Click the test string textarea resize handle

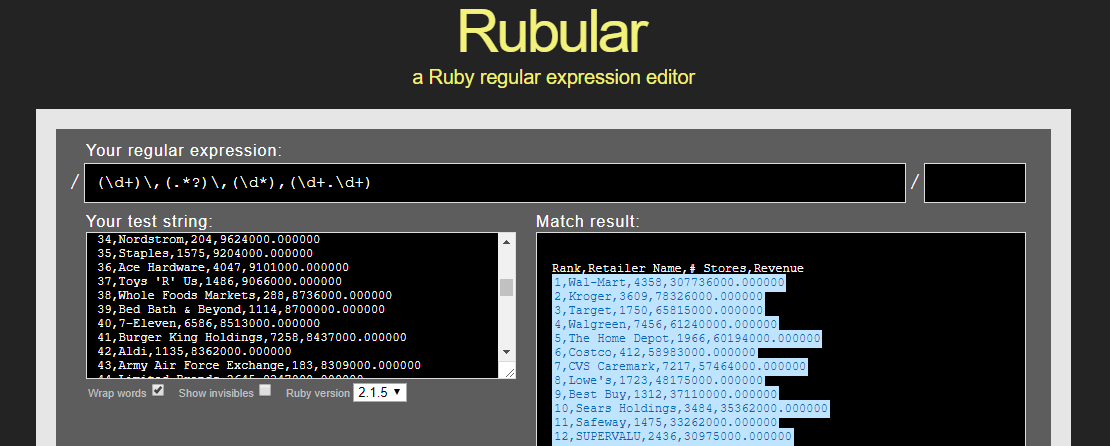(508, 372)
